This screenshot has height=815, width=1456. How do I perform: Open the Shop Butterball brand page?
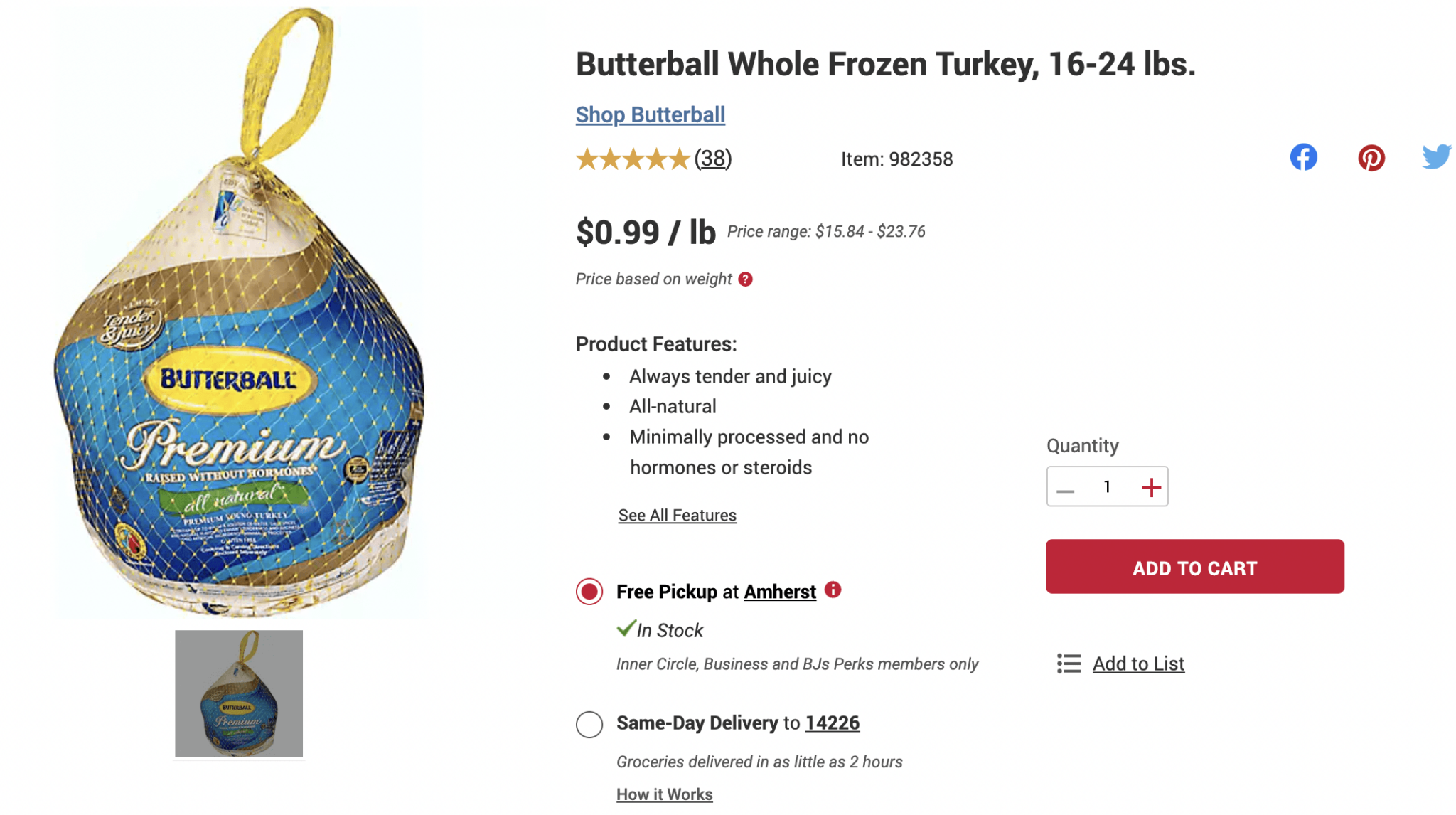pyautogui.click(x=650, y=114)
